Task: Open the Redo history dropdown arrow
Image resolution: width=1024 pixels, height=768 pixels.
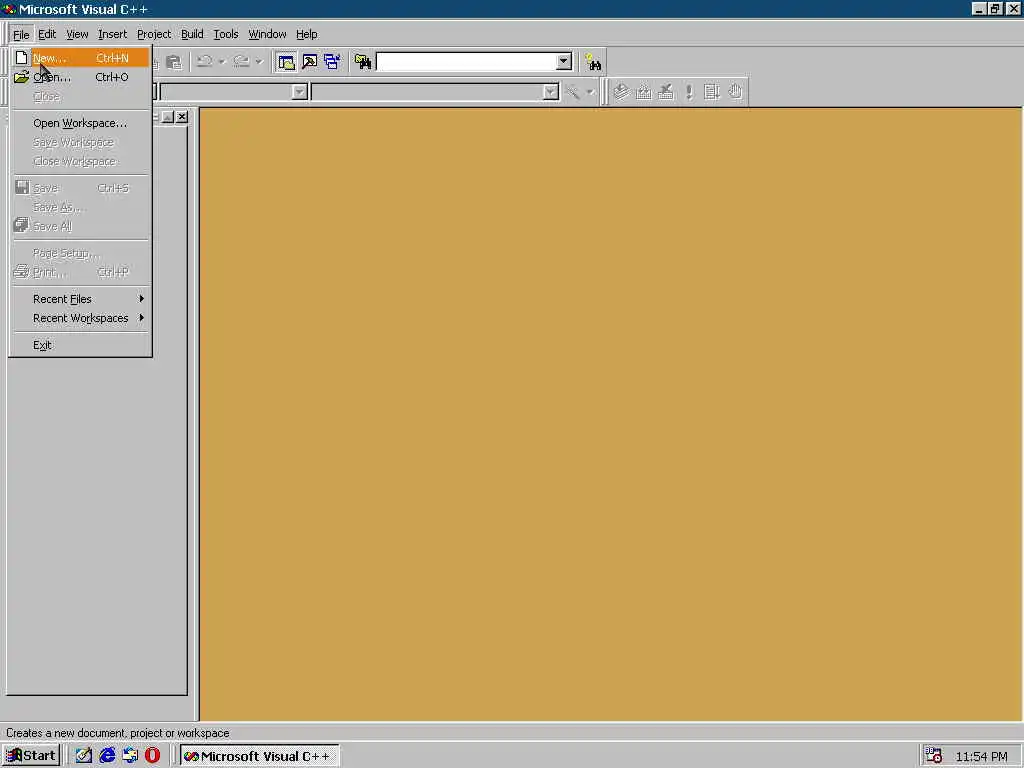Action: point(259,62)
